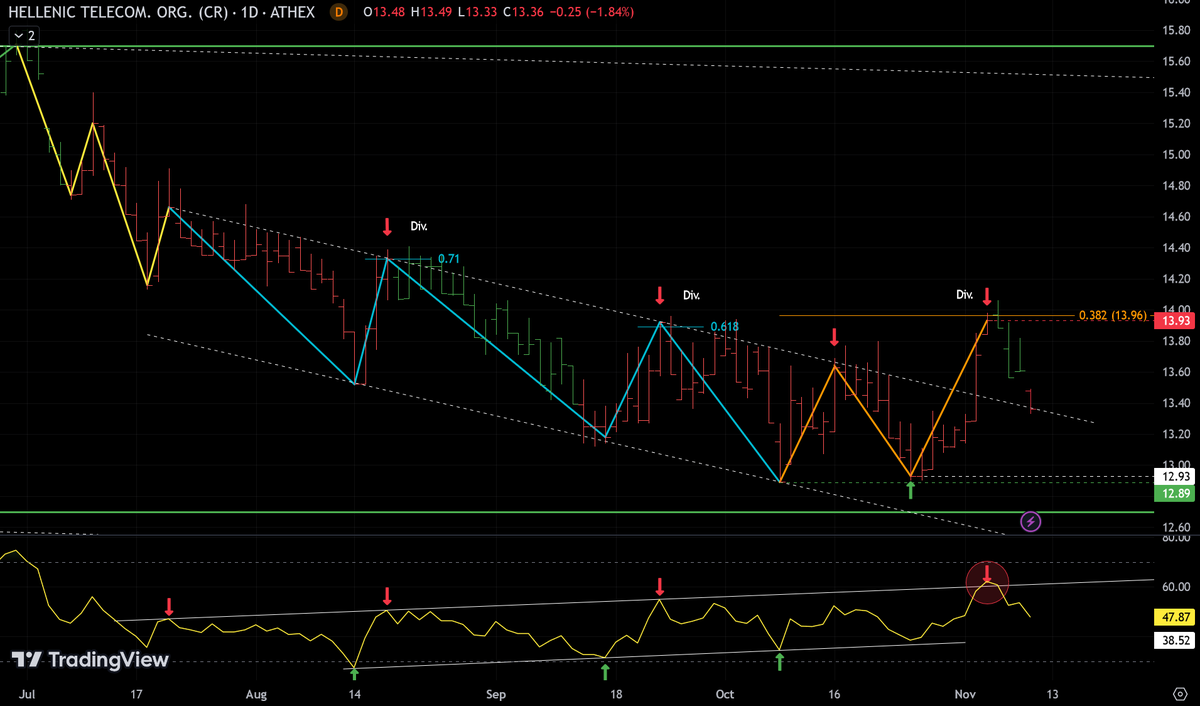Open the purple lightning events marker
The image size is (1200, 706).
1032,521
